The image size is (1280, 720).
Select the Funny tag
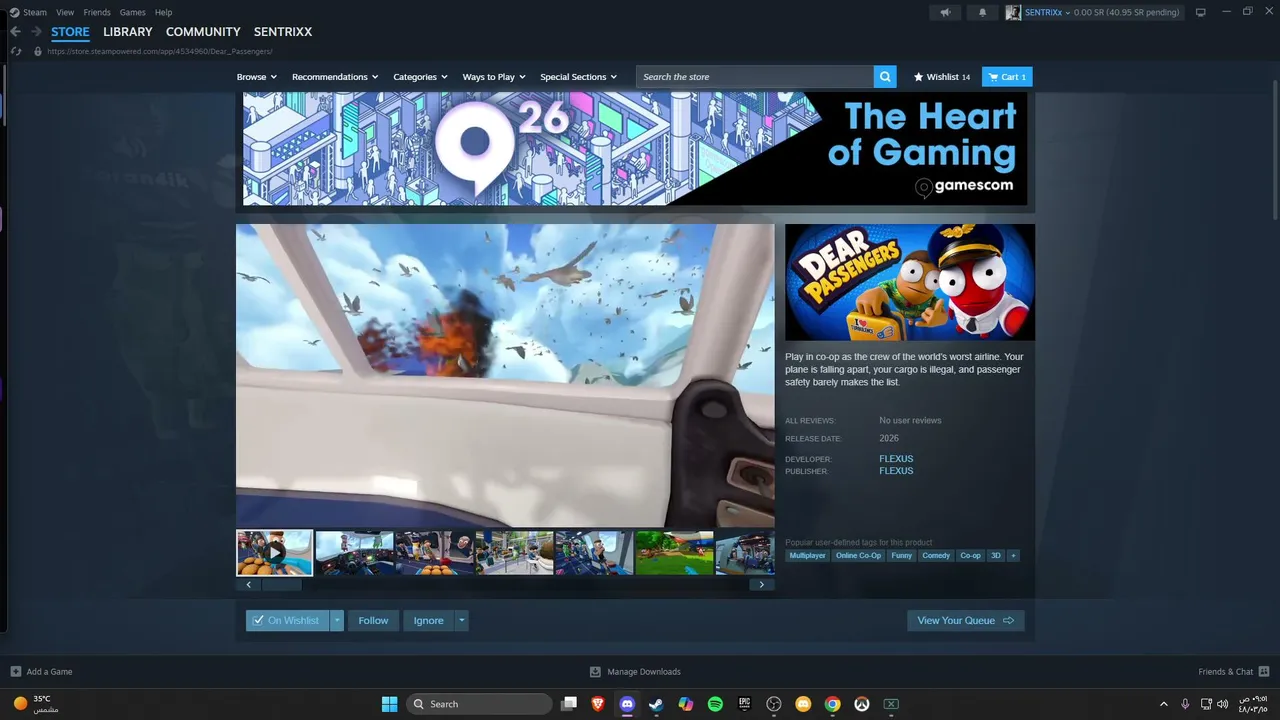[902, 556]
